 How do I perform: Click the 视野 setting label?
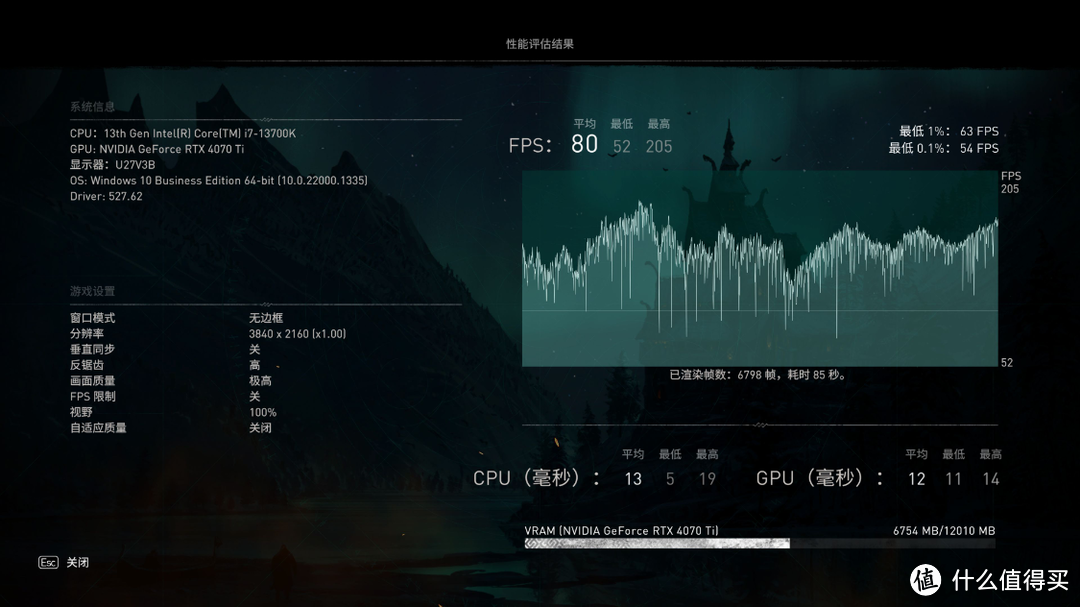[x=81, y=412]
